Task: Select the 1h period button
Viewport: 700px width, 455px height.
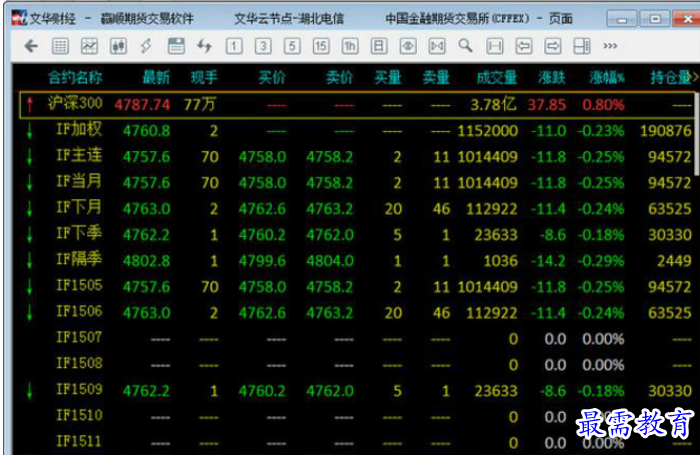Action: coord(350,46)
